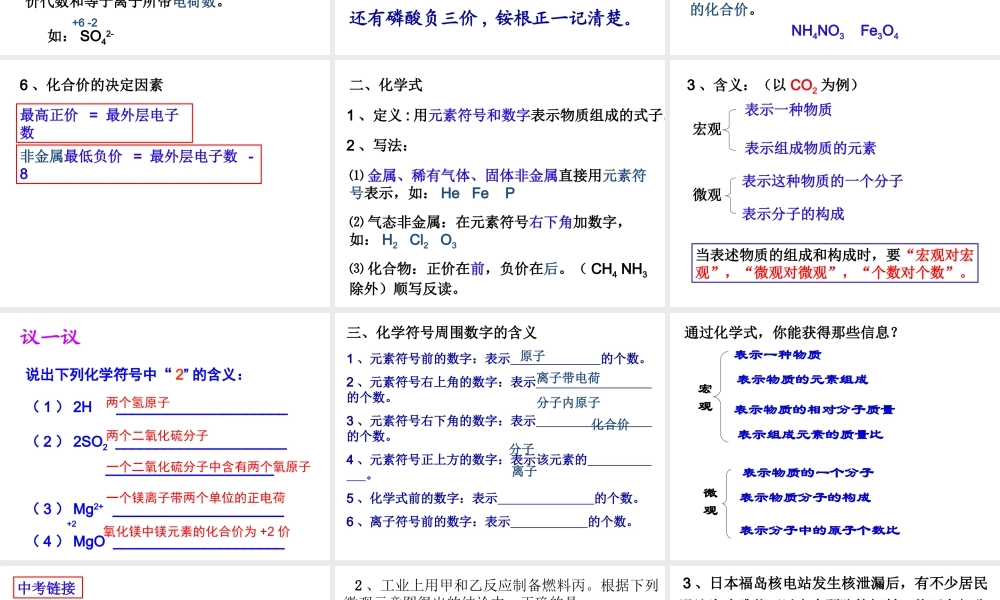Click the answer 一个镁离子带两个单位的正电荷
The image size is (1000, 600).
click(195, 498)
